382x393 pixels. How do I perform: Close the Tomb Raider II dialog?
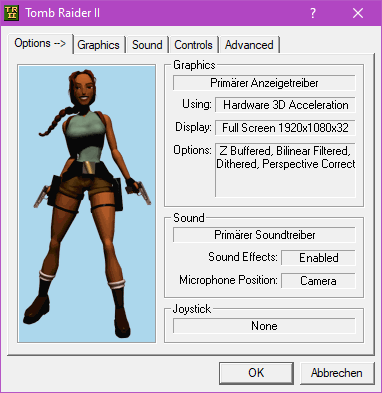358,13
